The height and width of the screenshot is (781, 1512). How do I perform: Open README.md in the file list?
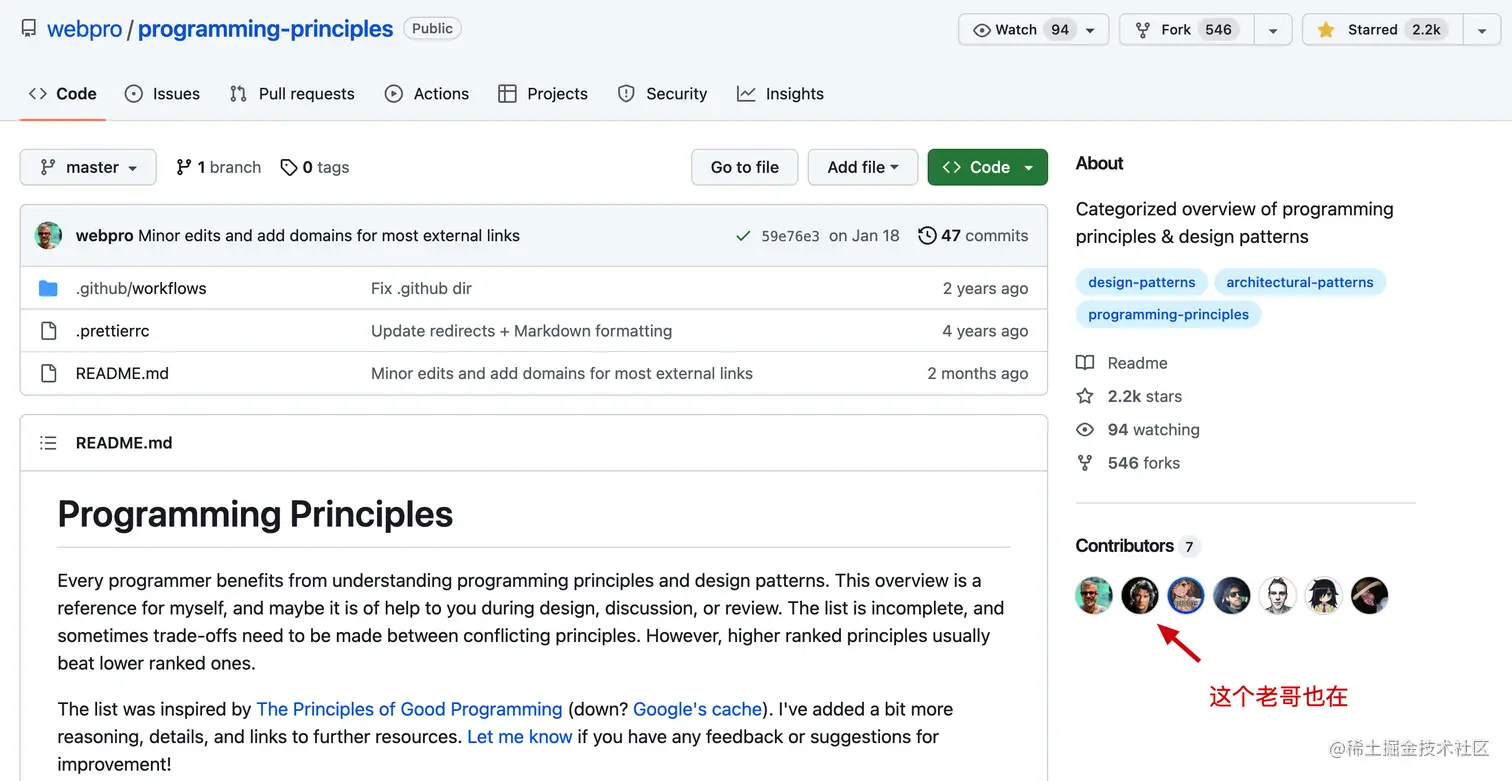point(122,373)
